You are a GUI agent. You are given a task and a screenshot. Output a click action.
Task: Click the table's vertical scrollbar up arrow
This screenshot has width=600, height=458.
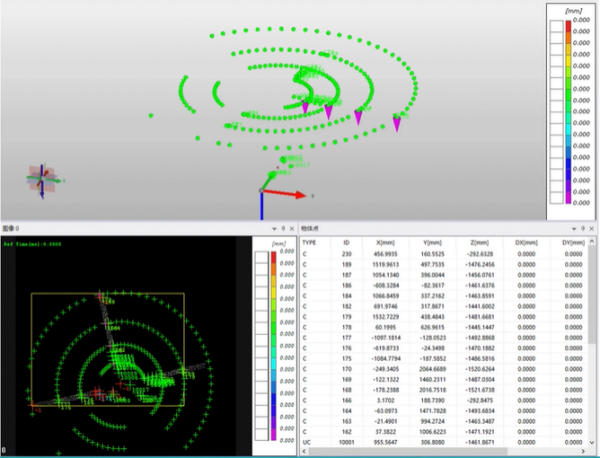click(592, 242)
